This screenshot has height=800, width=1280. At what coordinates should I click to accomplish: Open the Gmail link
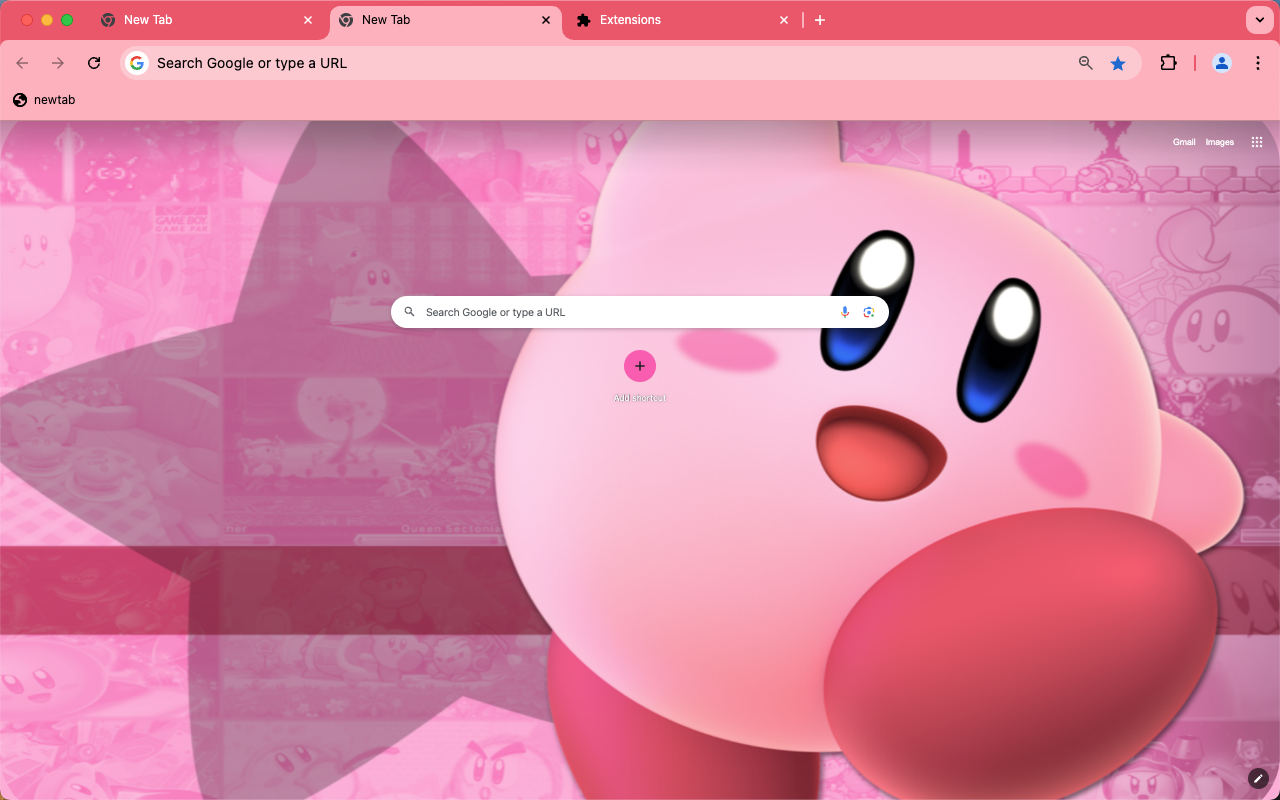point(1184,142)
